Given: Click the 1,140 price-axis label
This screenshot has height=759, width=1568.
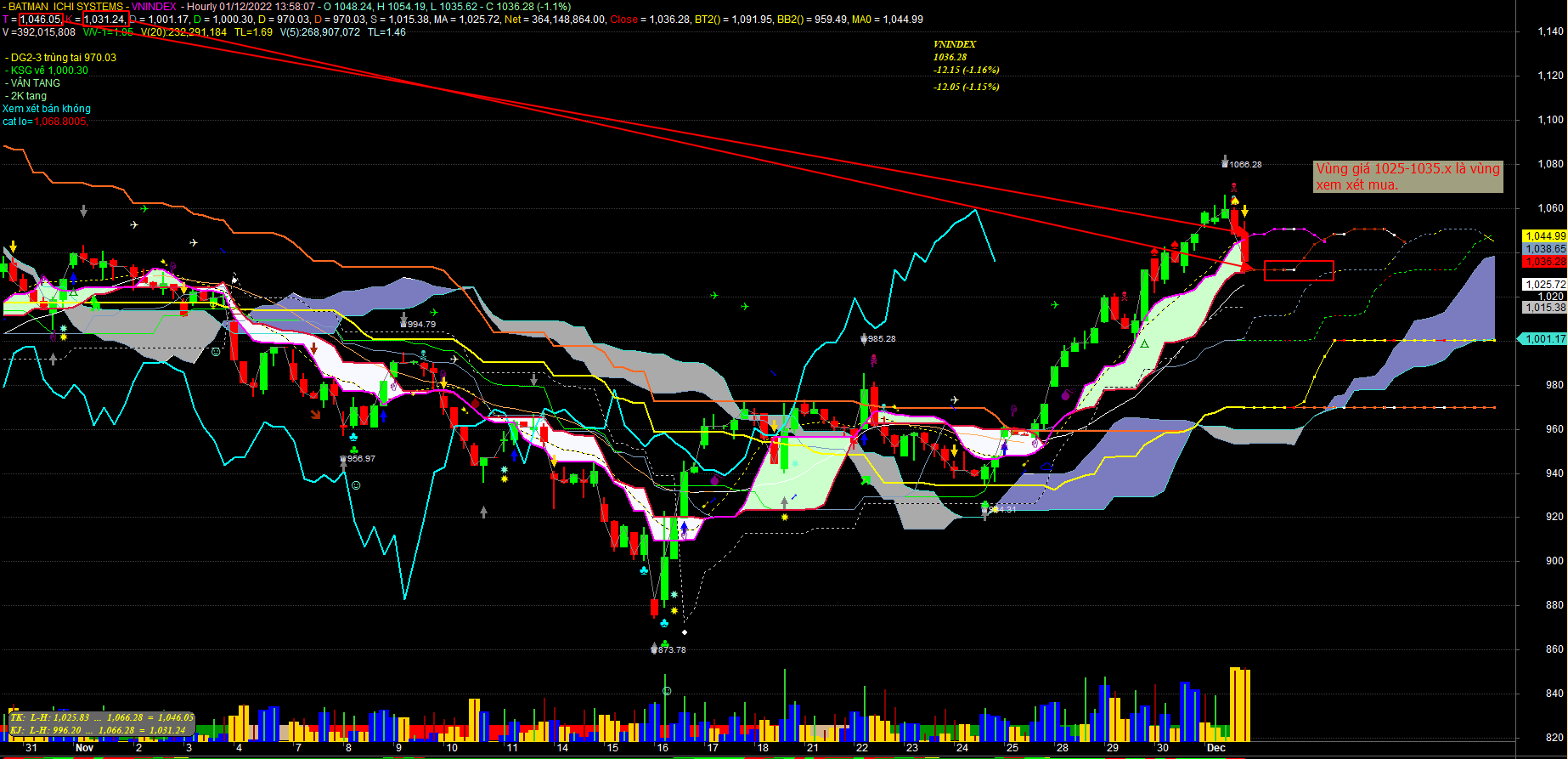Looking at the screenshot, I should click(1550, 31).
